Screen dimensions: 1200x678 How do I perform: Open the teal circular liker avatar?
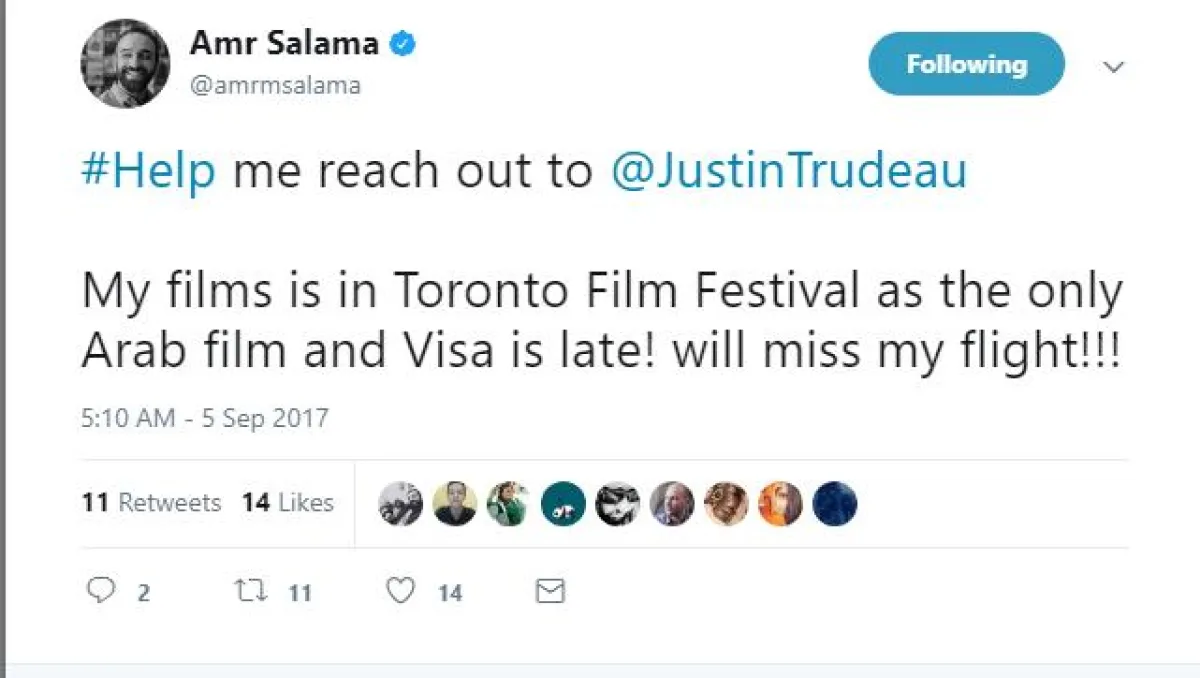pyautogui.click(x=563, y=504)
